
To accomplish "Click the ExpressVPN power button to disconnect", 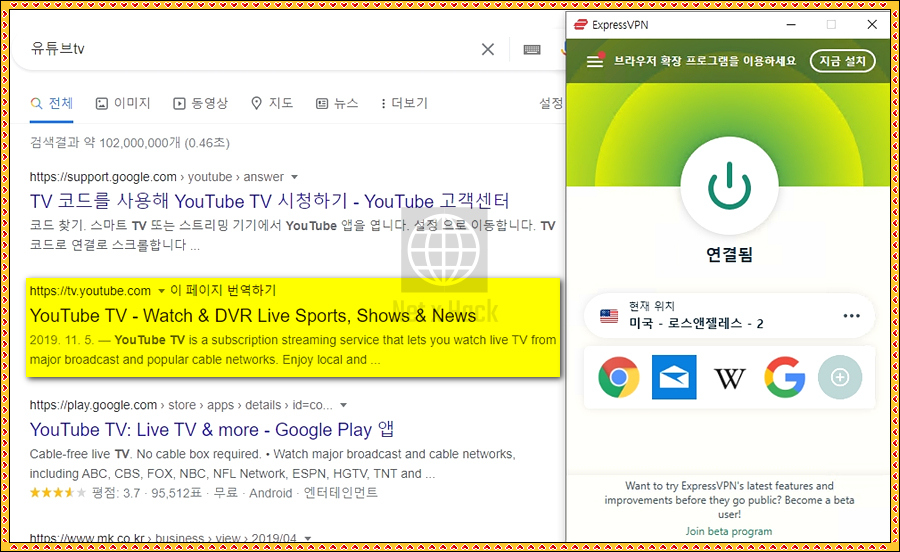I will (x=729, y=186).
